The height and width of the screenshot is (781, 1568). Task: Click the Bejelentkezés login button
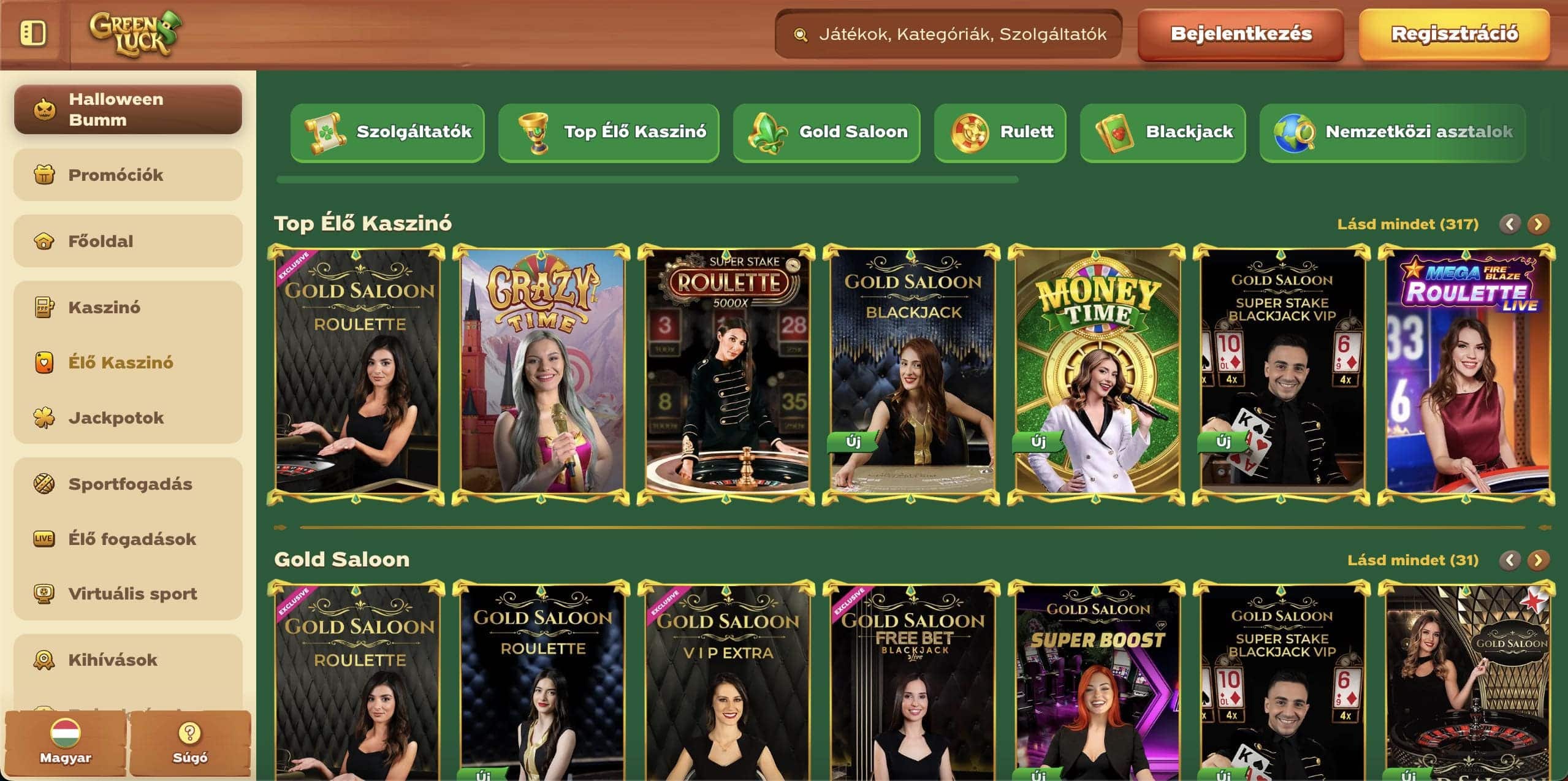pos(1241,34)
